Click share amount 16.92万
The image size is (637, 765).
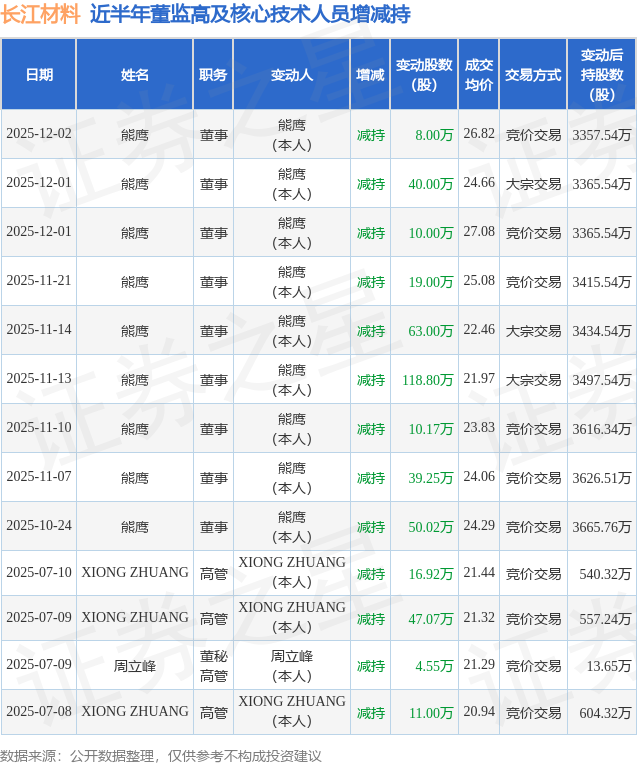[431, 574]
